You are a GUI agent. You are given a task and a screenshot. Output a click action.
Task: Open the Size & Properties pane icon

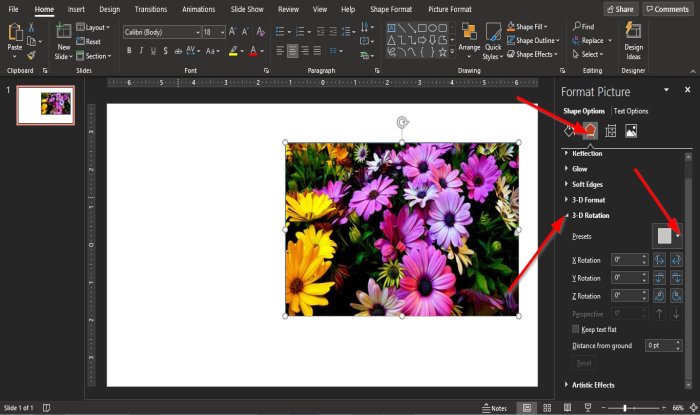point(610,130)
